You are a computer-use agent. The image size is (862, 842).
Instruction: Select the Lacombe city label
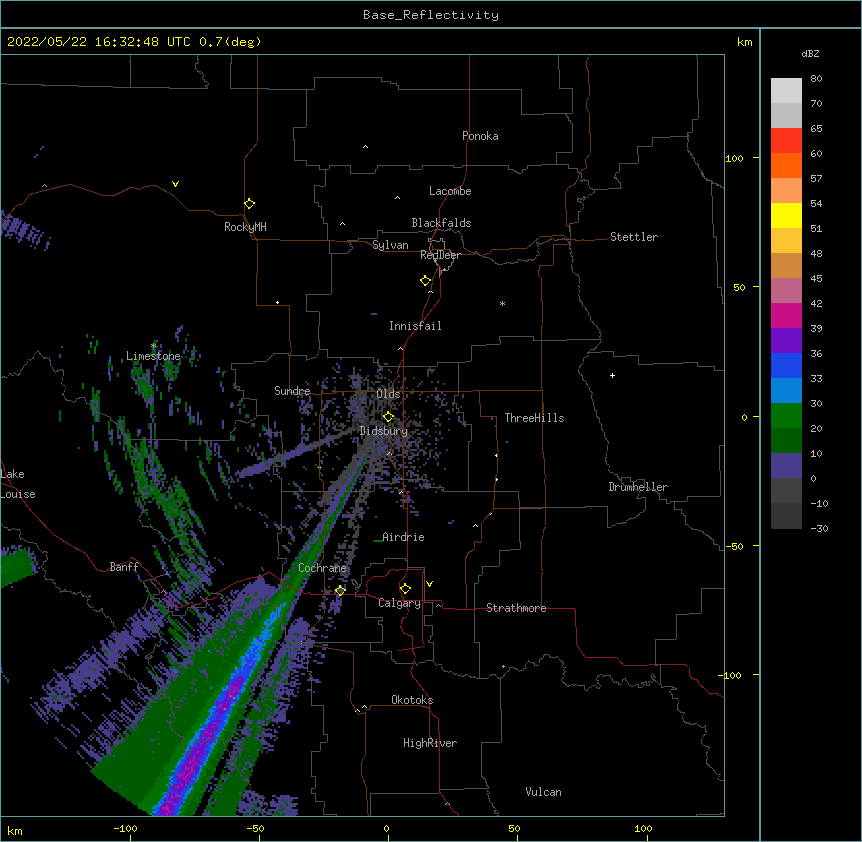[450, 191]
